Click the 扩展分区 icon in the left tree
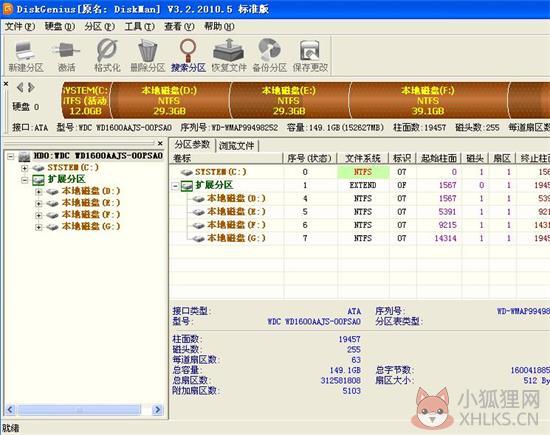This screenshot has width=550, height=435. tap(38, 180)
